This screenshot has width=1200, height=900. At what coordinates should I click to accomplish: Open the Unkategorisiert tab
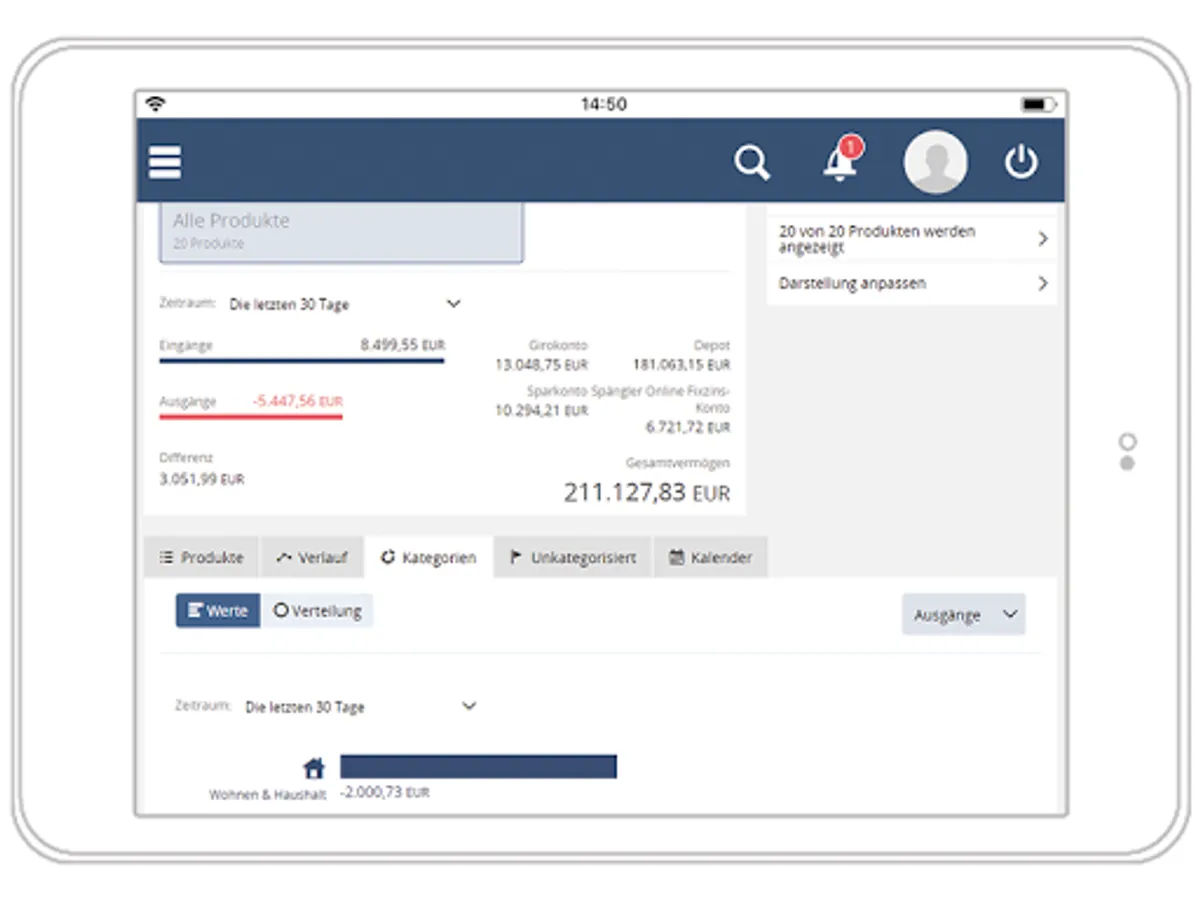573,558
